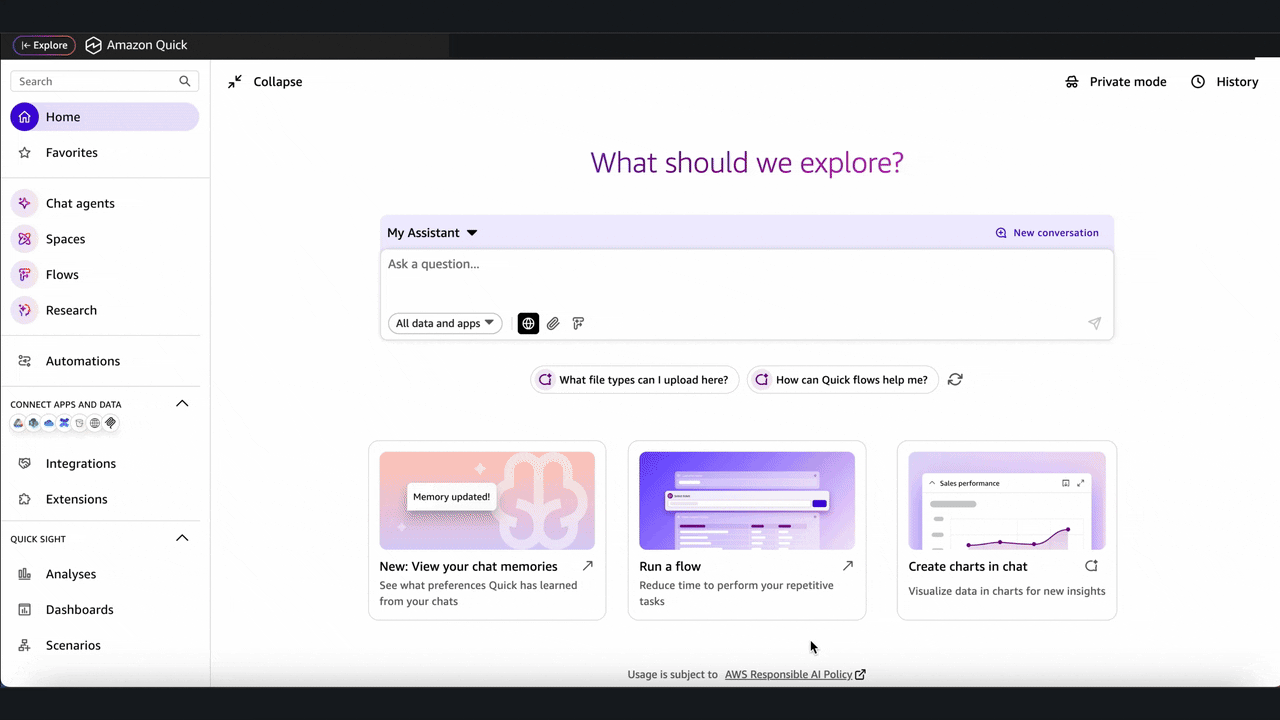Open the AWS Responsible AI Policy link
The width and height of the screenshot is (1280, 720).
795,674
